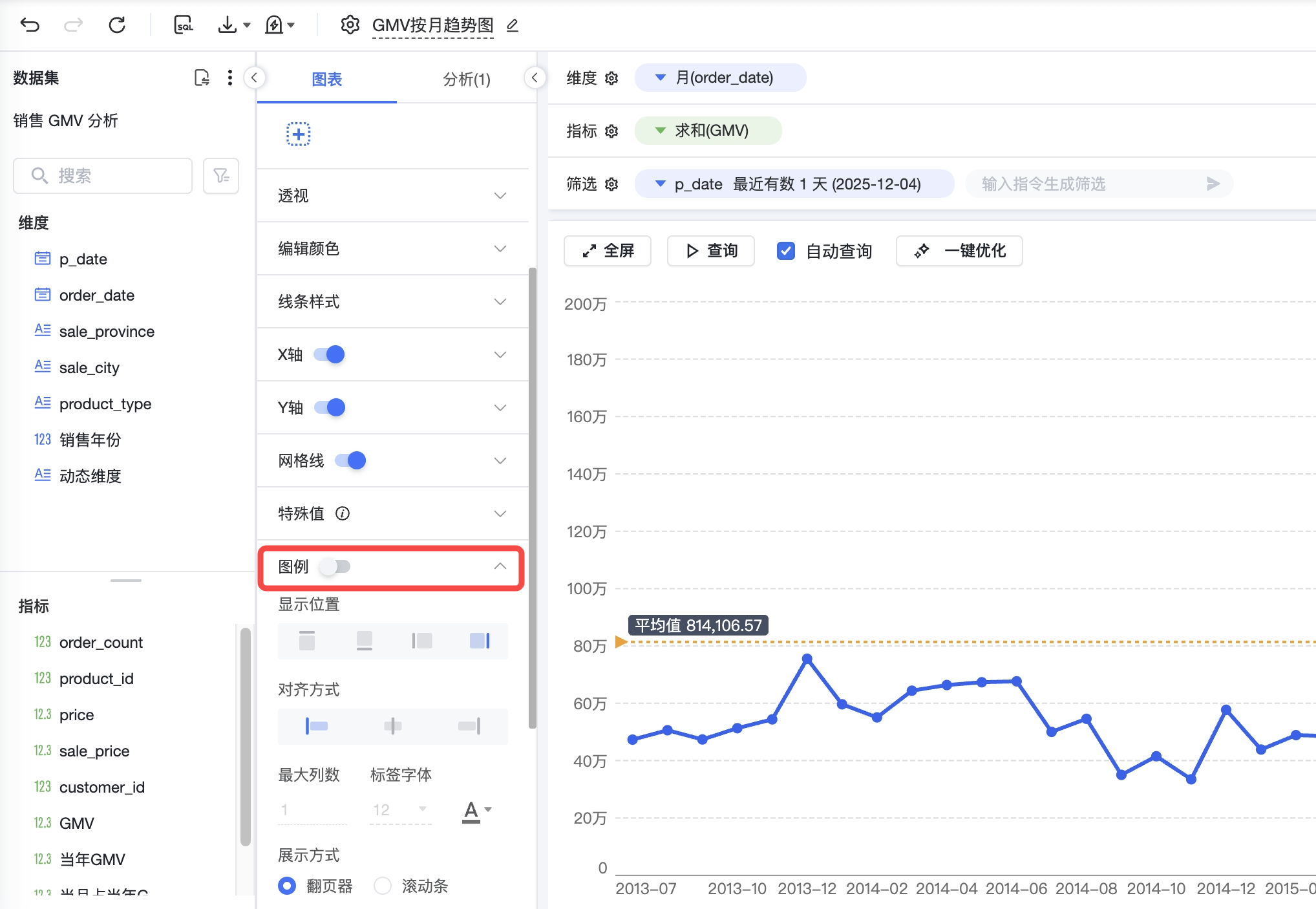Image resolution: width=1316 pixels, height=909 pixels.
Task: Click the pencil icon to rename chart
Action: pos(513,25)
